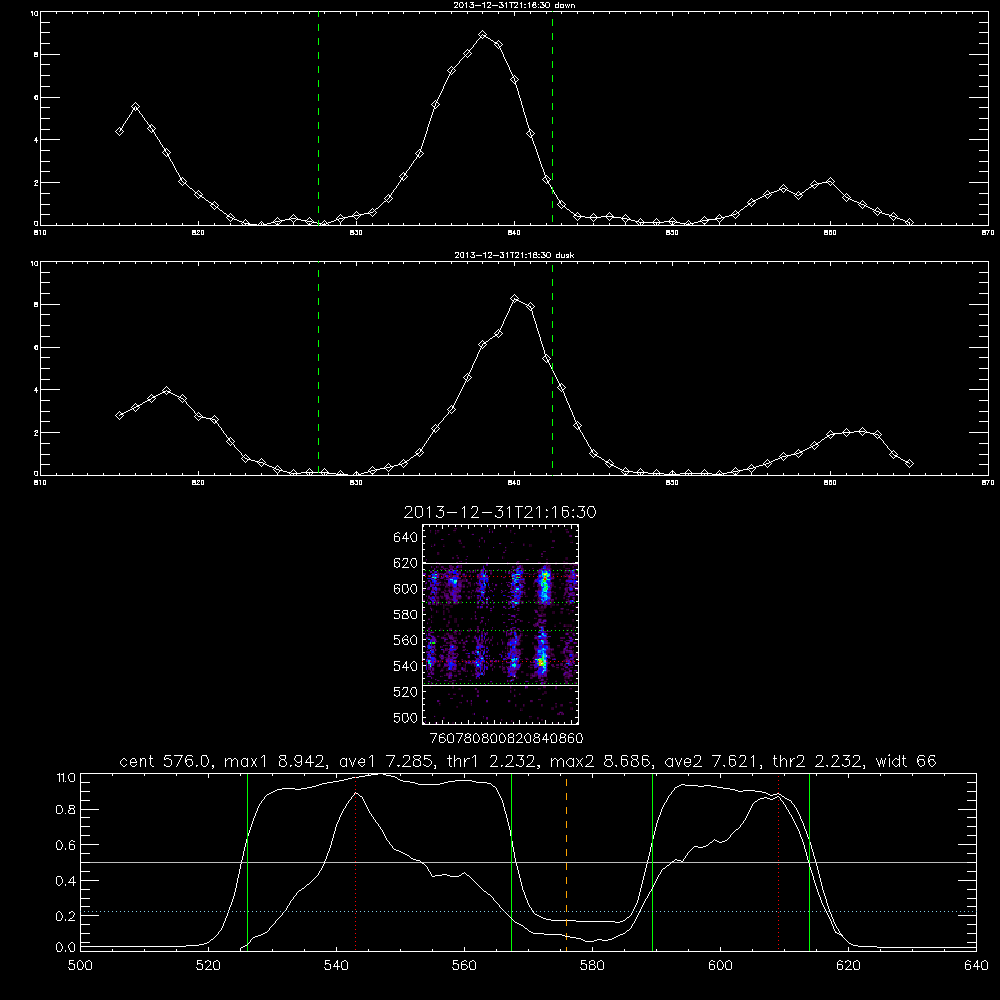Click the '760780800820840860' x-axis labels under spectral image
This screenshot has height=1000, width=1000.
(506, 738)
